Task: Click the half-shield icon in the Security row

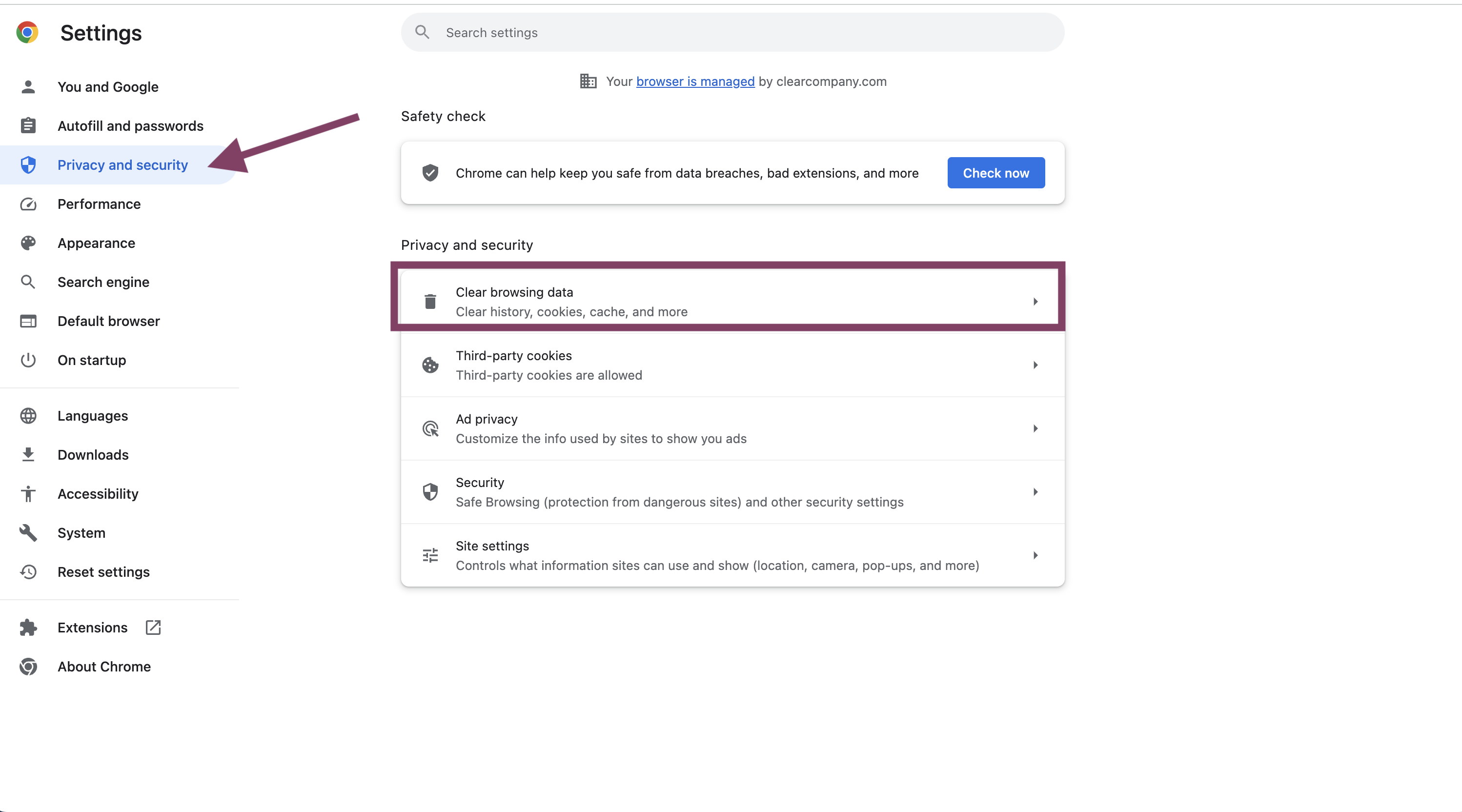Action: click(430, 492)
